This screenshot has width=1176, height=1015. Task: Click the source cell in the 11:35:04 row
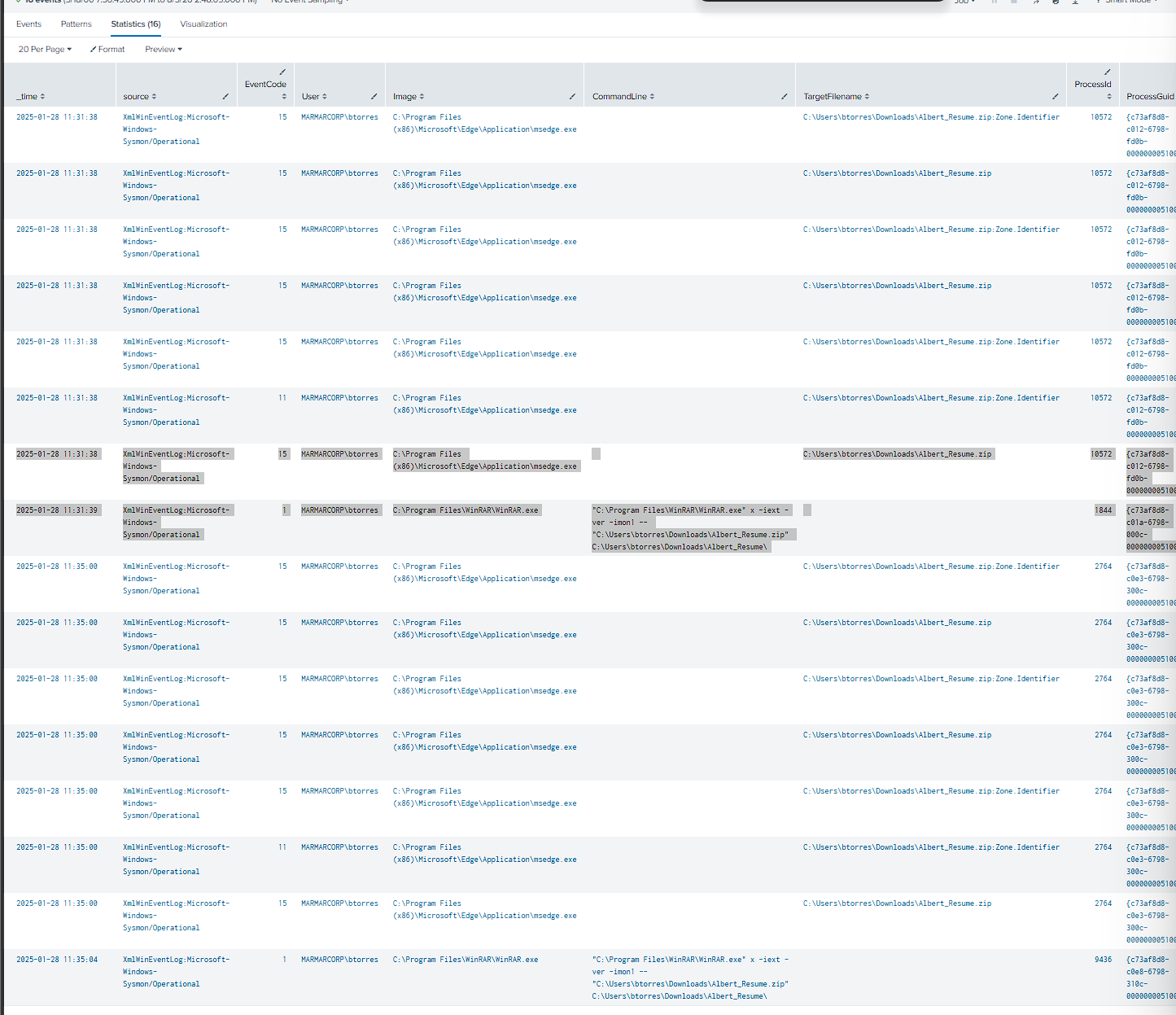177,972
